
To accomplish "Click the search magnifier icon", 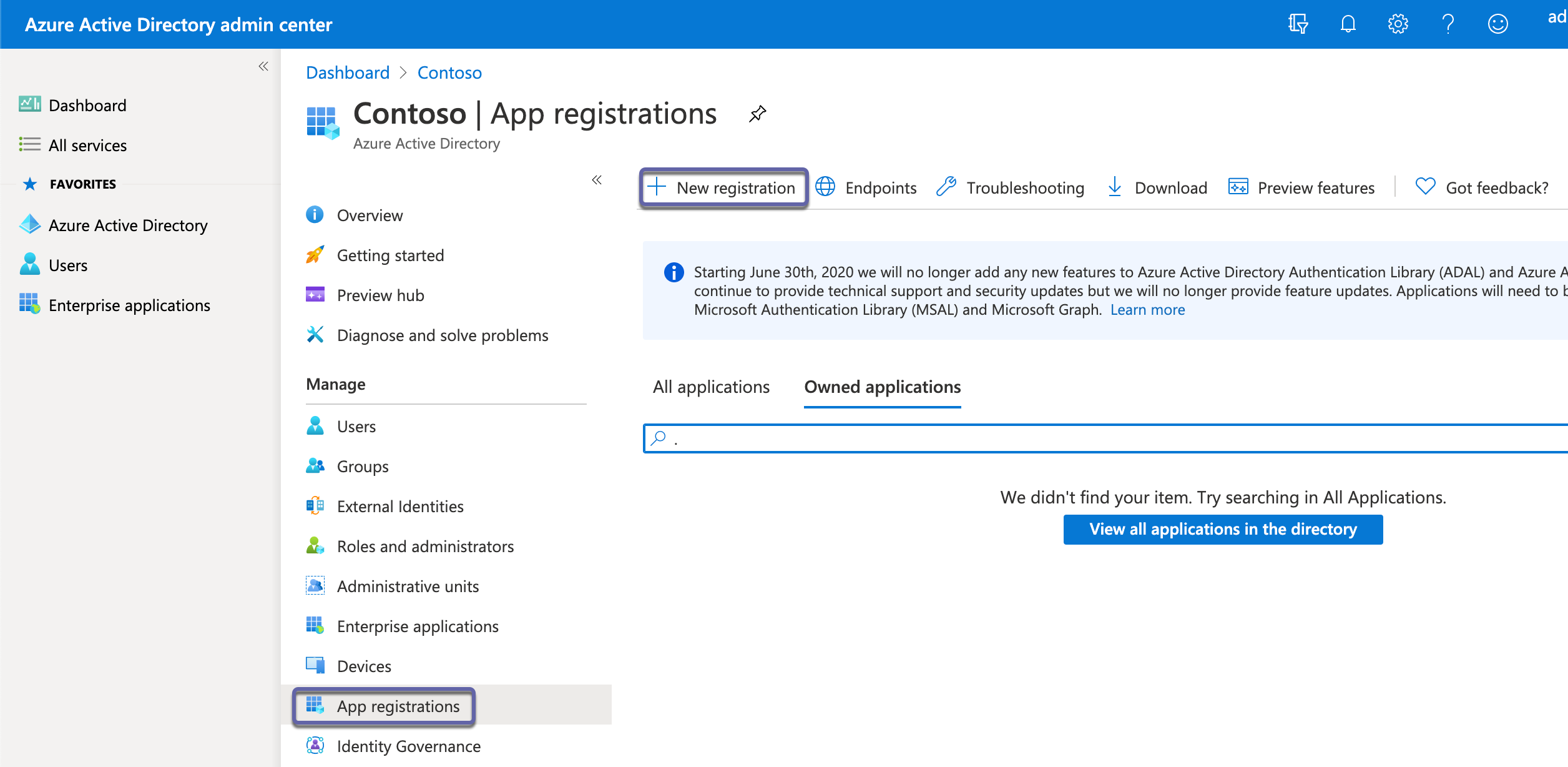I will coord(659,438).
